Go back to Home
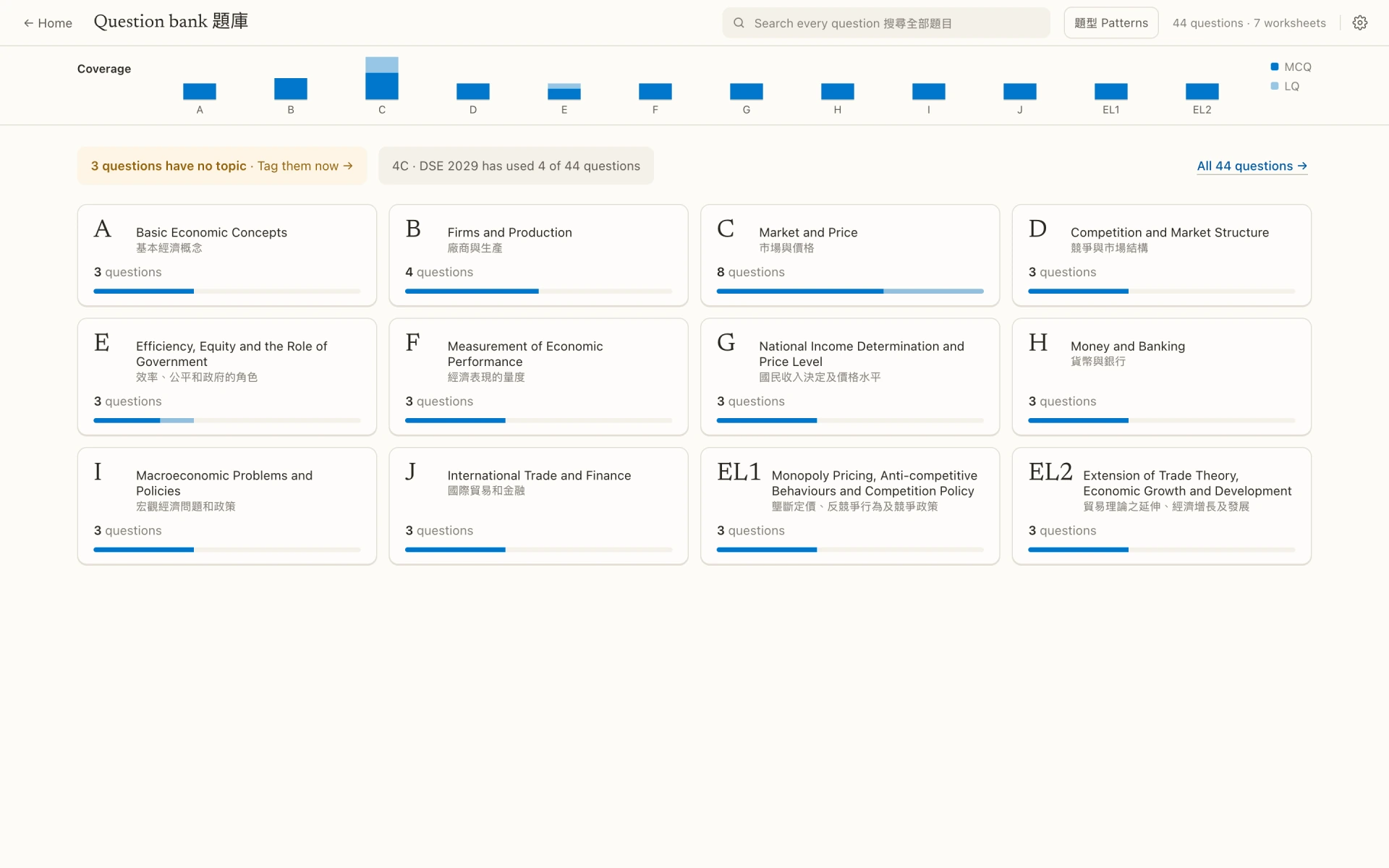Screen dimensions: 1389x868 [48, 23]
